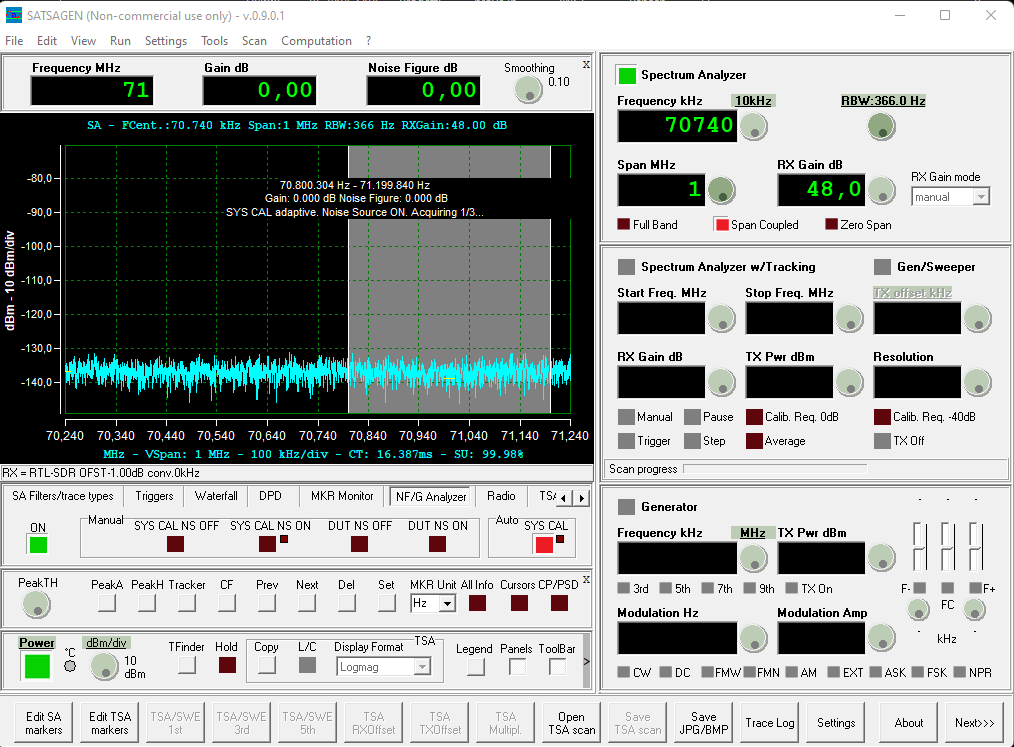This screenshot has width=1014, height=747.
Task: Toggle the NF/G Analyzer ON indicator
Action: point(38,545)
